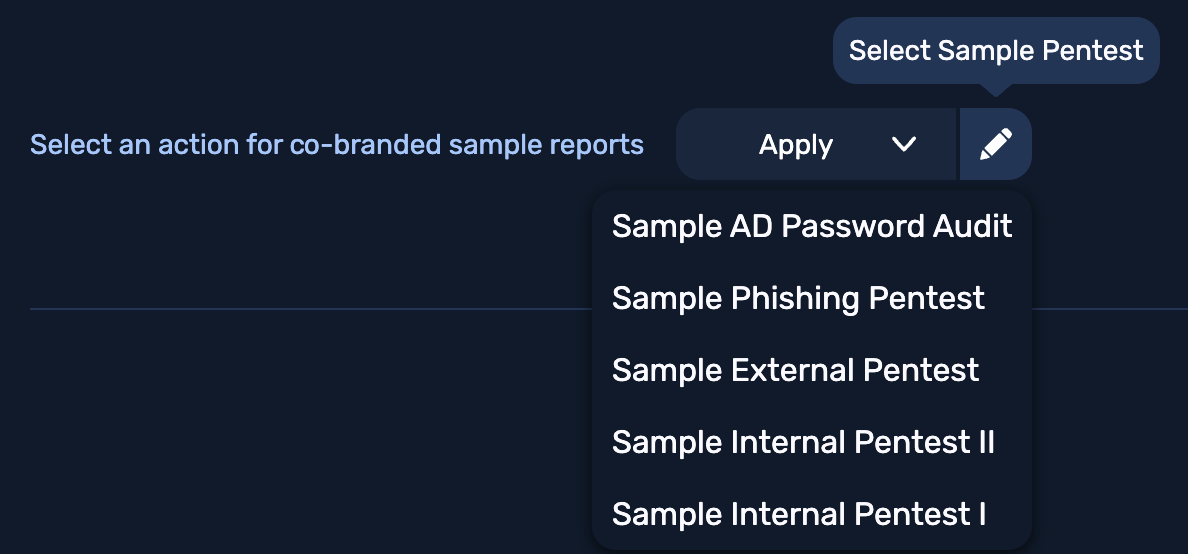Viewport: 1188px width, 554px height.
Task: Collapse the sample report dropdown via chevron
Action: (903, 145)
